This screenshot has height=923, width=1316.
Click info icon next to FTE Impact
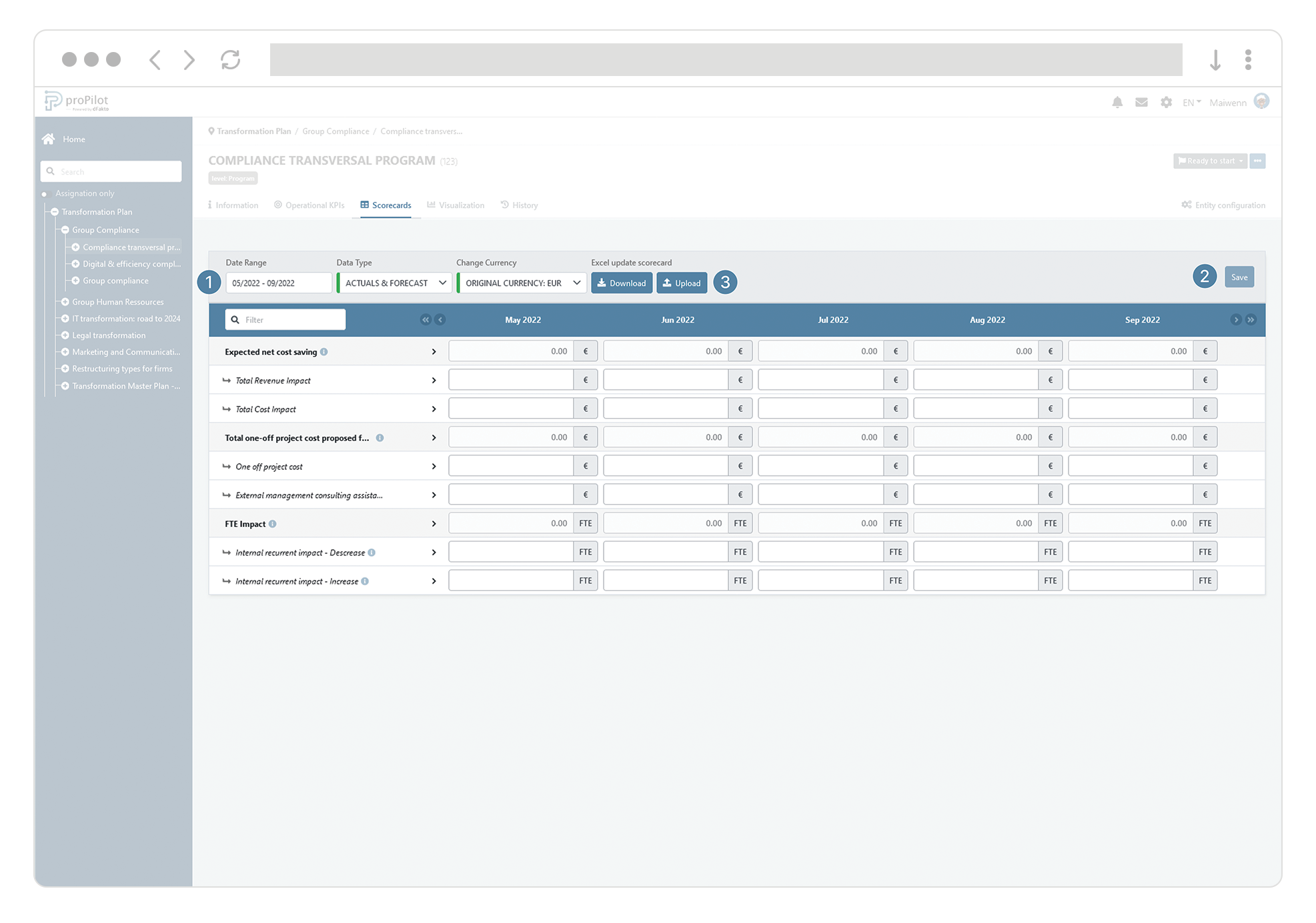click(x=273, y=524)
